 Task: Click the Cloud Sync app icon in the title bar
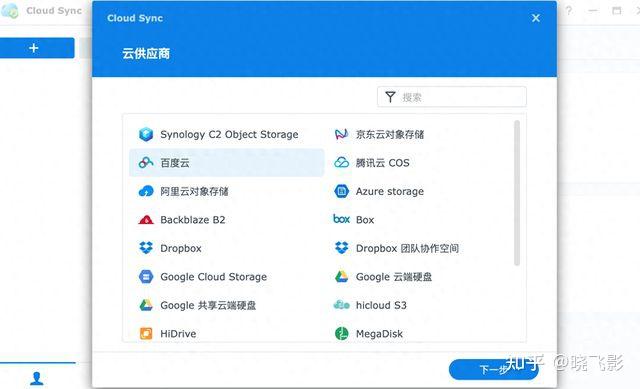[10, 11]
